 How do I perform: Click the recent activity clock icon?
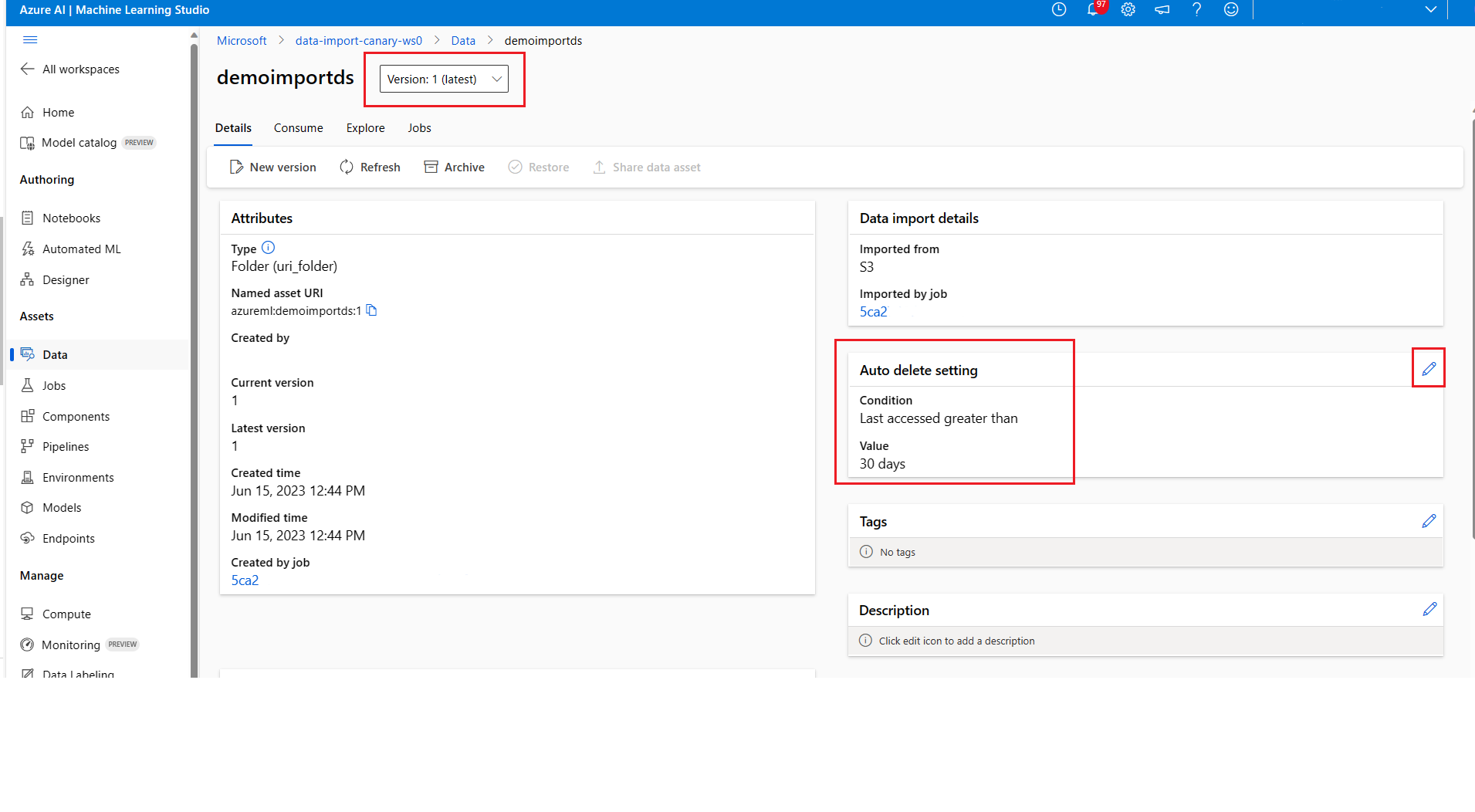pos(1059,10)
